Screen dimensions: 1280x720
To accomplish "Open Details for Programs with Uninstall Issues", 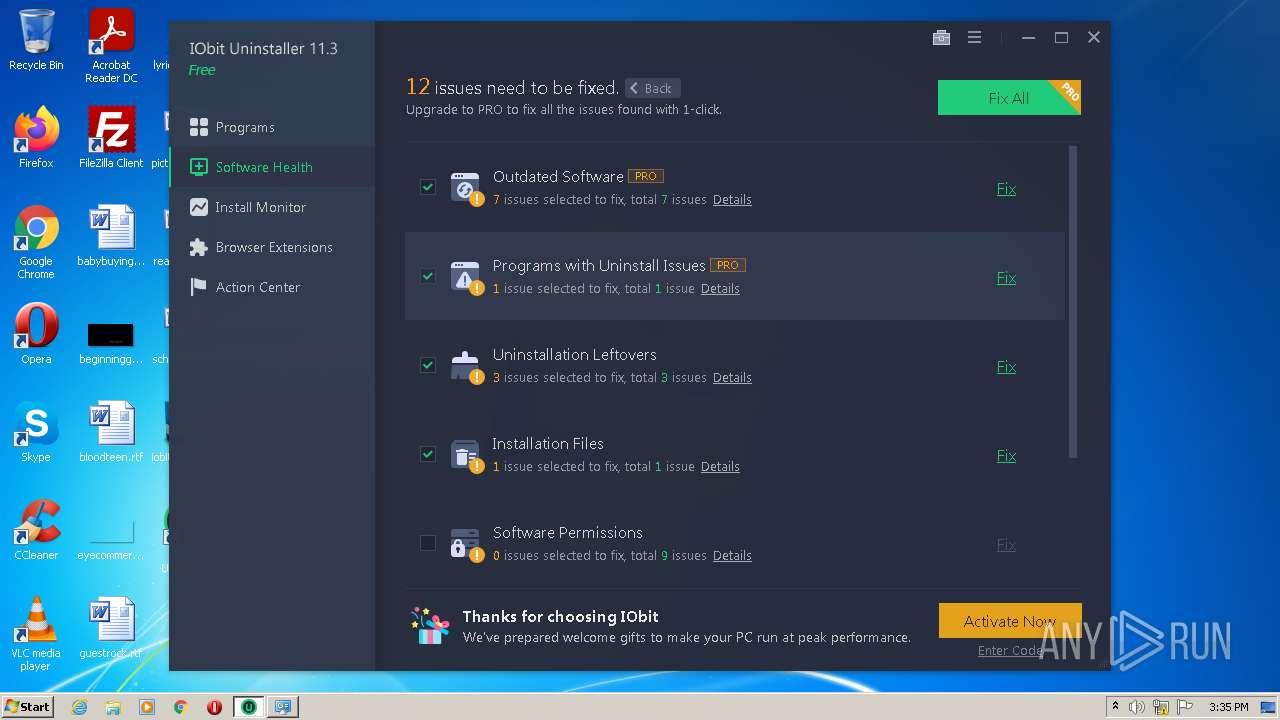I will (720, 289).
